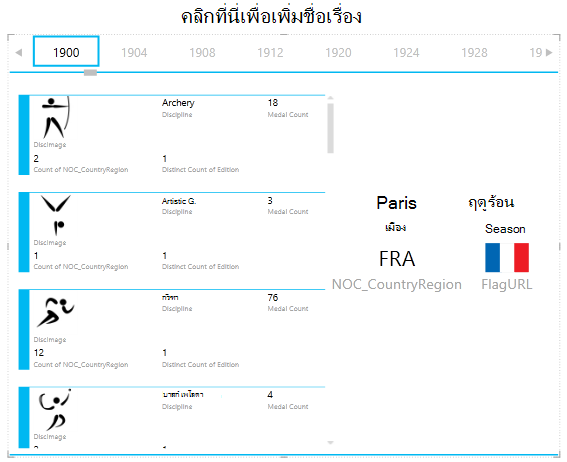Click the NOC_CountryRegion label under FRA
The width and height of the screenshot is (567, 462).
point(397,285)
